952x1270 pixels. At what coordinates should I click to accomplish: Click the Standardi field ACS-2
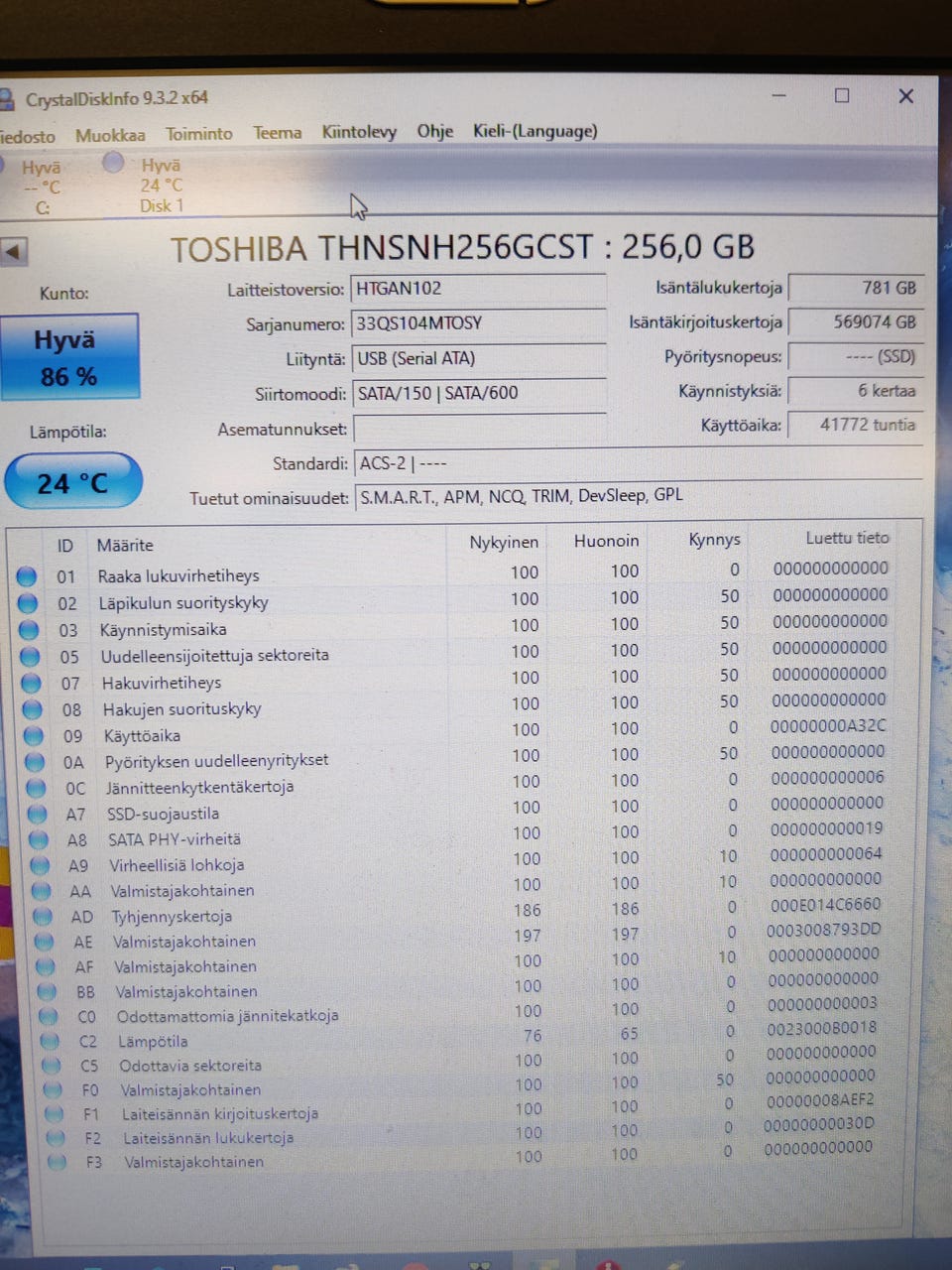point(637,462)
